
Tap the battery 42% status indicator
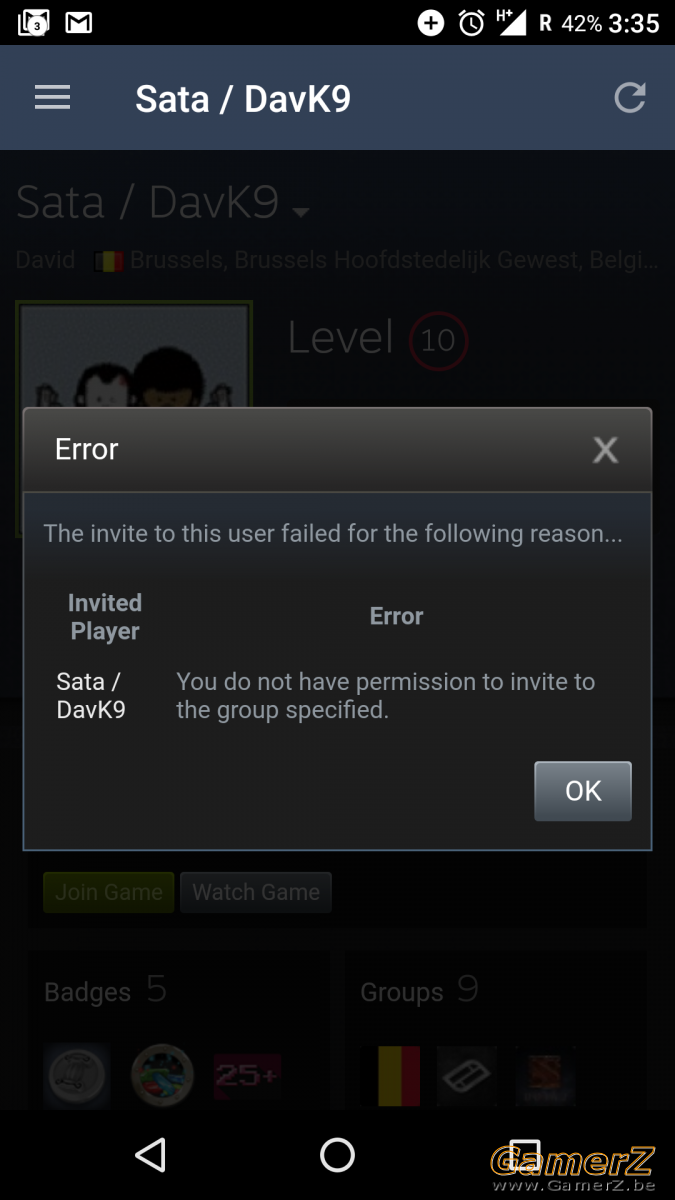click(x=581, y=23)
